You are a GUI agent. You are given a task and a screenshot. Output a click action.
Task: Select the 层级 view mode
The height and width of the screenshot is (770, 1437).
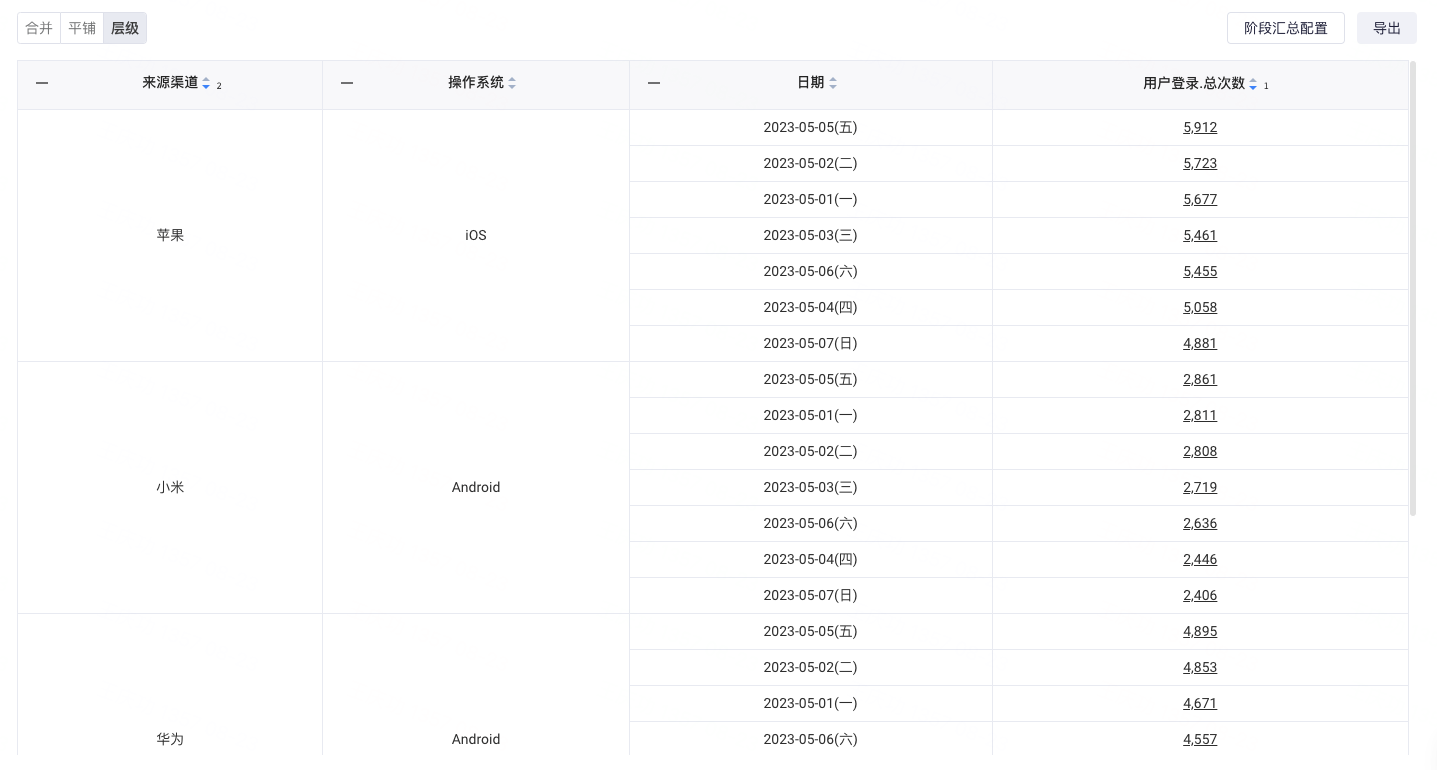tap(125, 28)
